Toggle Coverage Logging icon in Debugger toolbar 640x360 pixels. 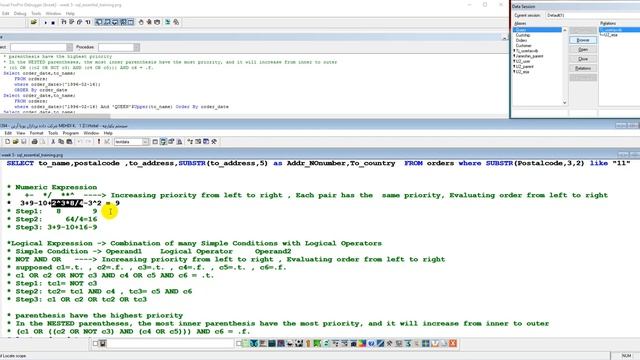[x=168, y=22]
